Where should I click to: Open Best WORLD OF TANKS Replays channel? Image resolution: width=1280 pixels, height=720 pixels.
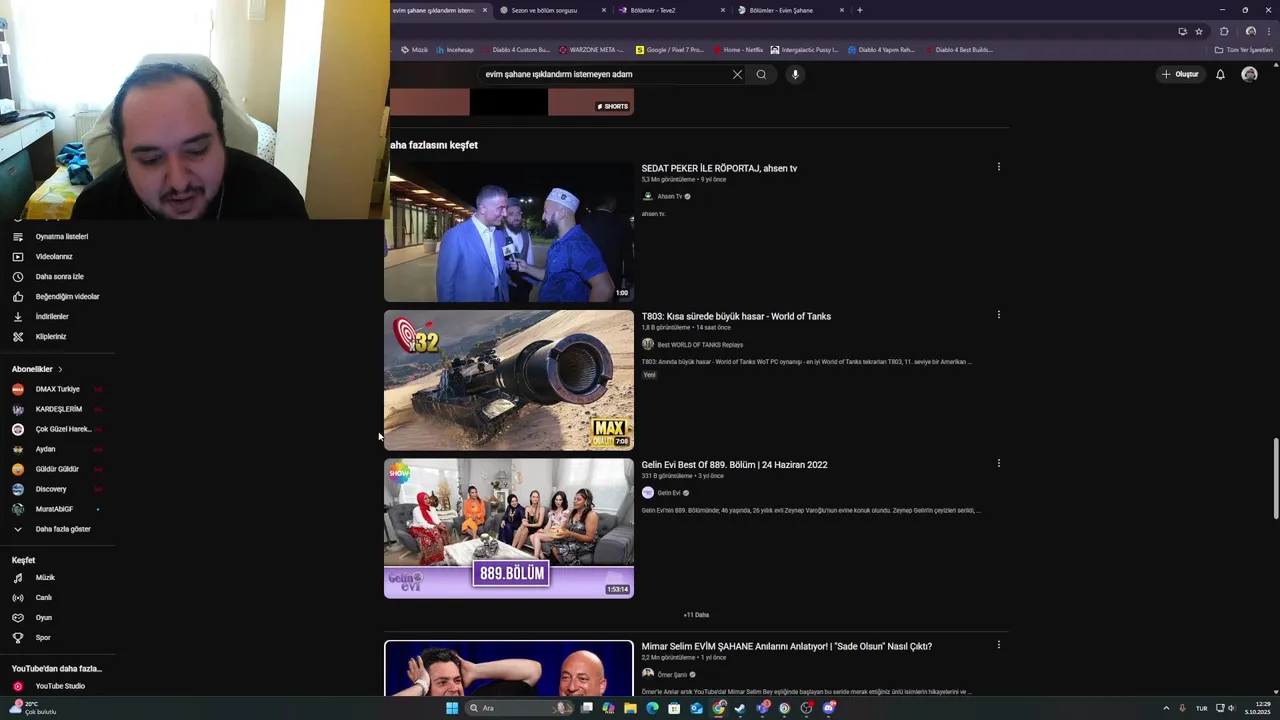[x=700, y=345]
